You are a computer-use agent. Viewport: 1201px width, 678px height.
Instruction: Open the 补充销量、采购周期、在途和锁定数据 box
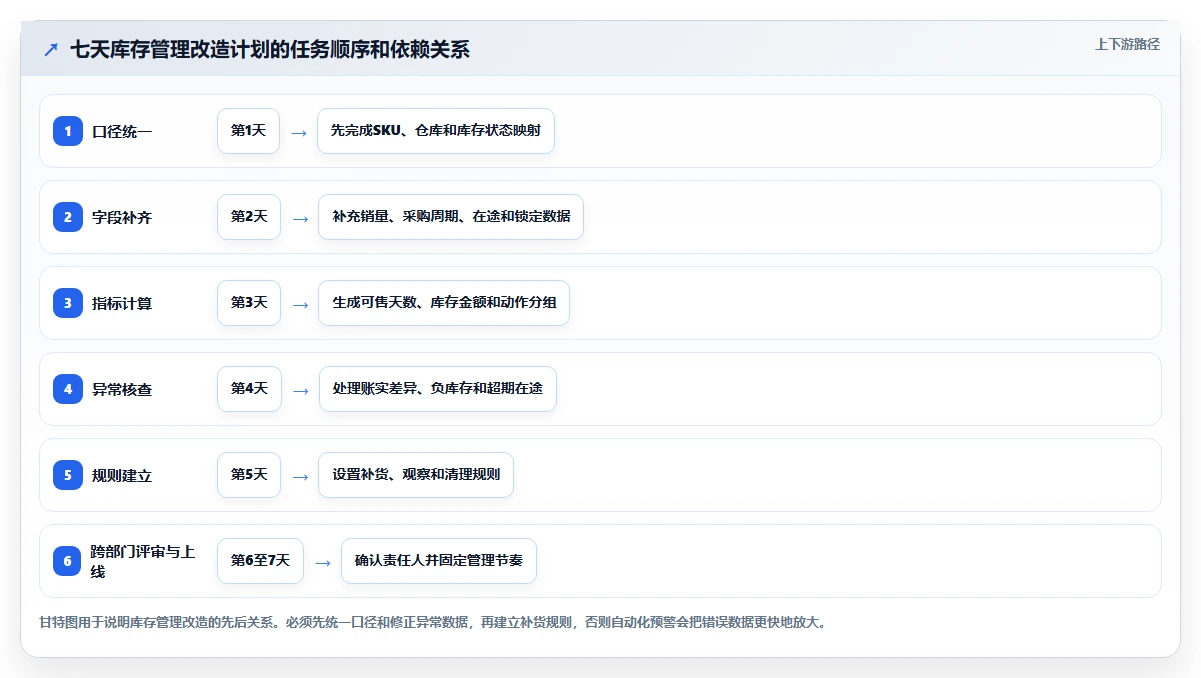(451, 217)
